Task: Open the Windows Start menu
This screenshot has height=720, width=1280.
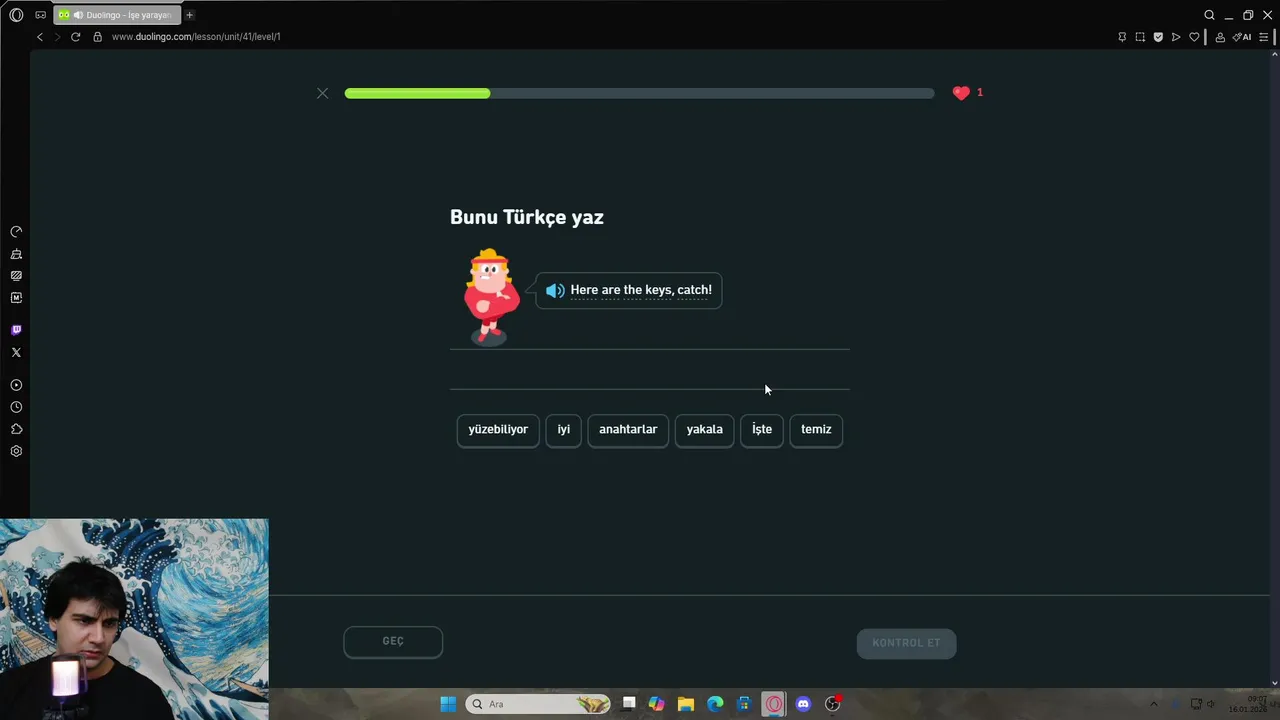Action: (448, 704)
